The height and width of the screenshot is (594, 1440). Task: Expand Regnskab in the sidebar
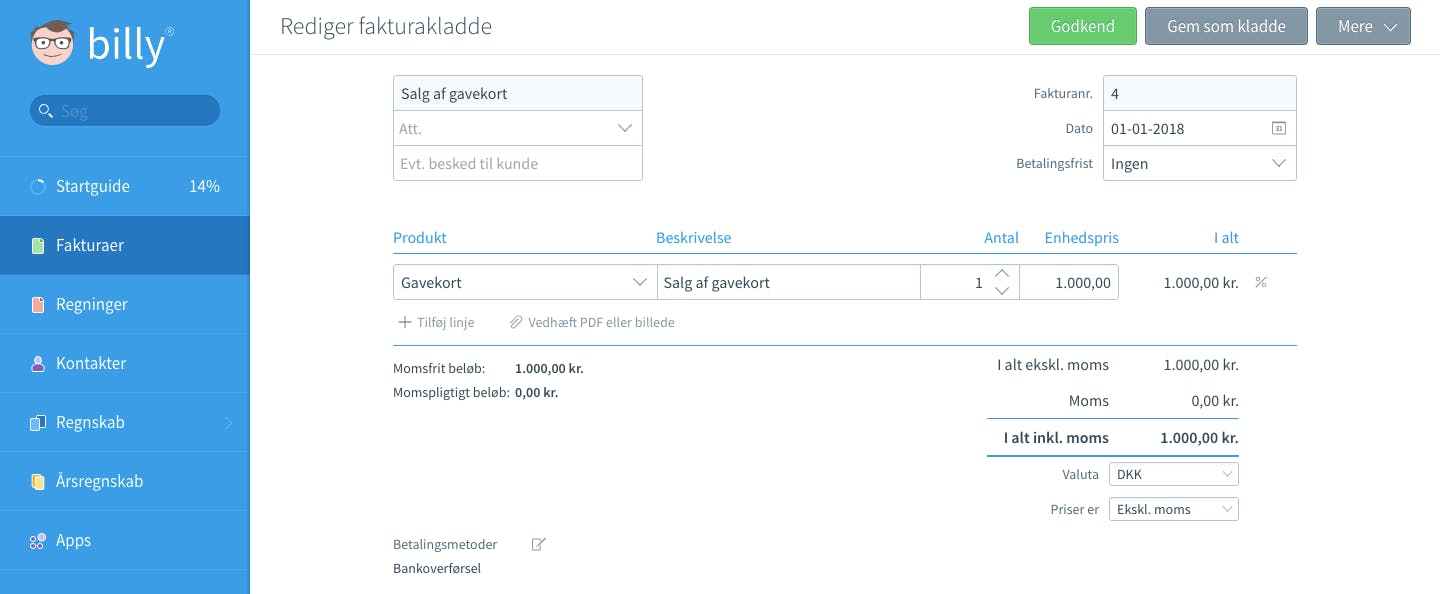[125, 422]
